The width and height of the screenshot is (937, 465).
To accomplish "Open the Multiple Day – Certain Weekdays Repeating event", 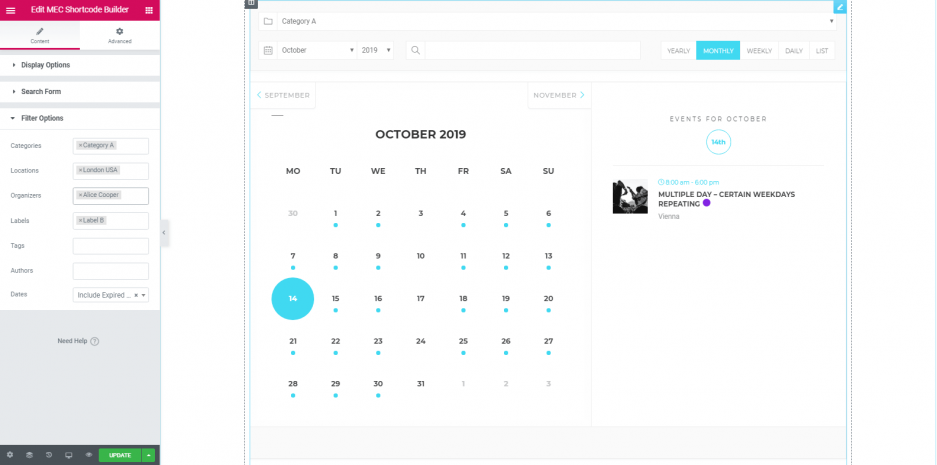I will [726, 199].
